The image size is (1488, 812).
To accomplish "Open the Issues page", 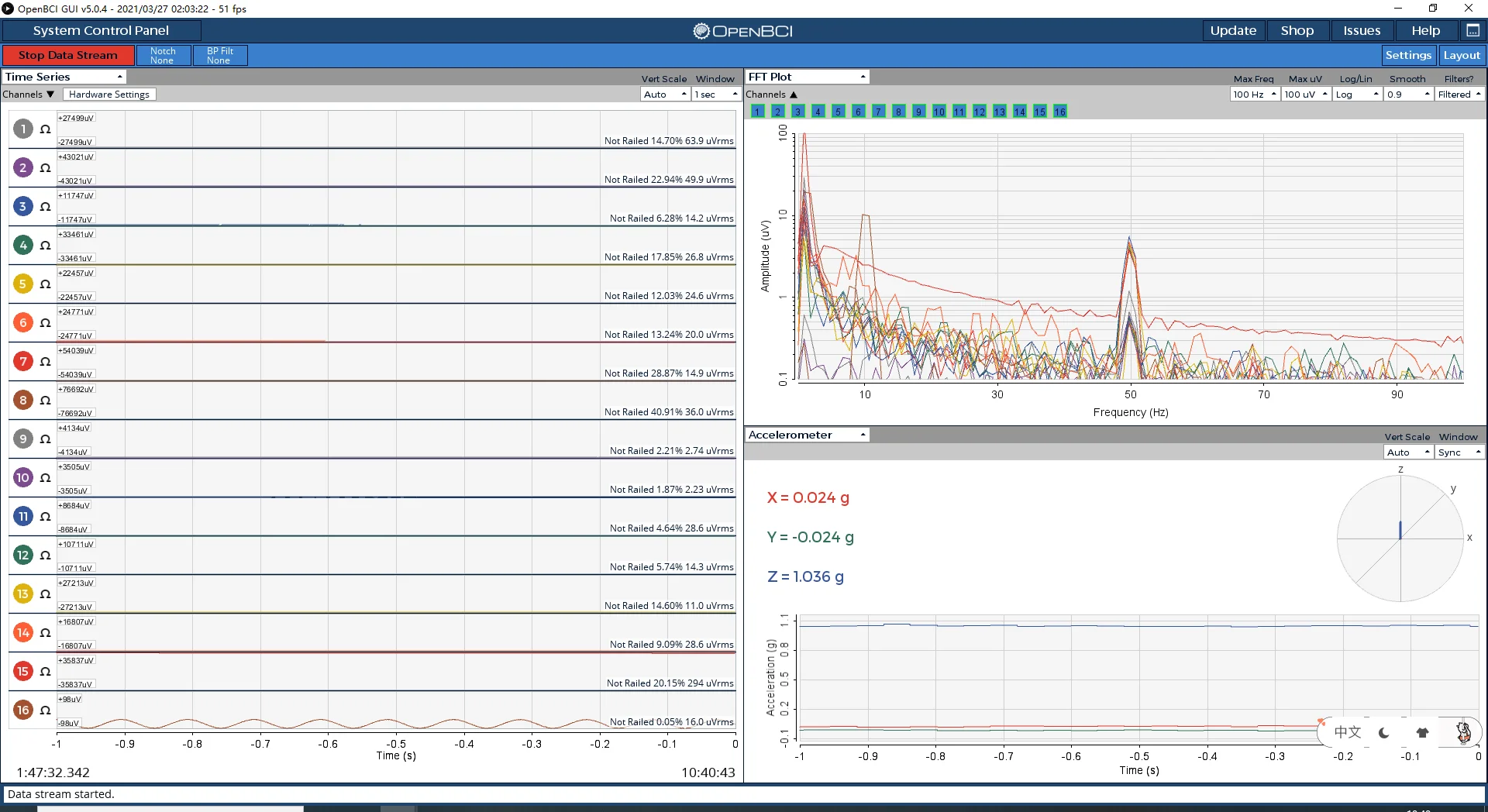I will coord(1362,30).
